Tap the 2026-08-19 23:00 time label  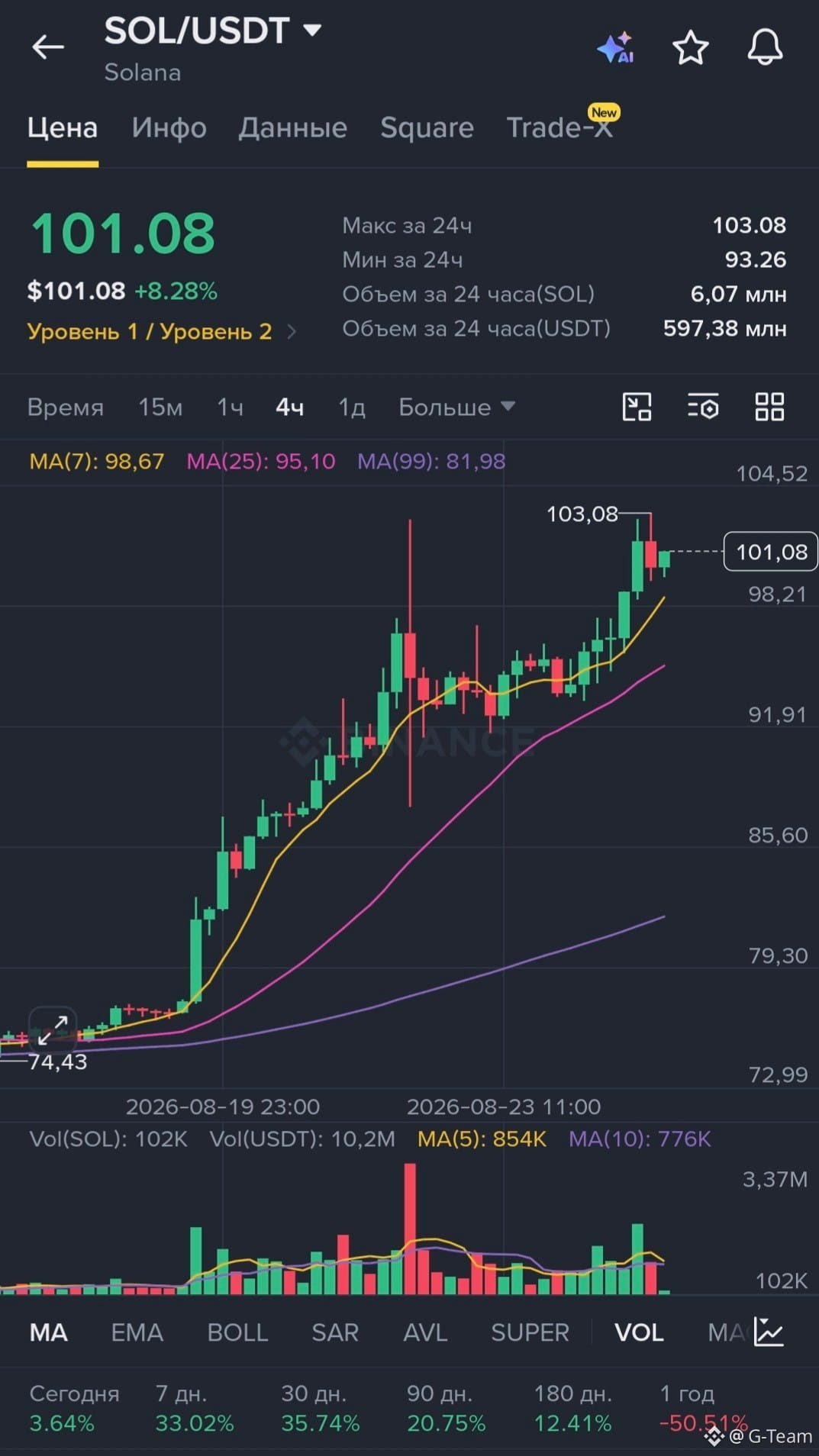223,1106
